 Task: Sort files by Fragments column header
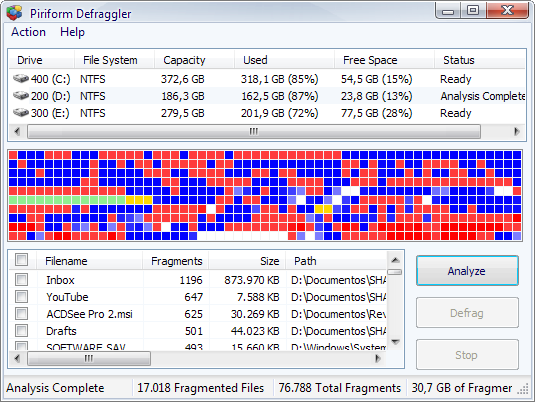coord(176,261)
